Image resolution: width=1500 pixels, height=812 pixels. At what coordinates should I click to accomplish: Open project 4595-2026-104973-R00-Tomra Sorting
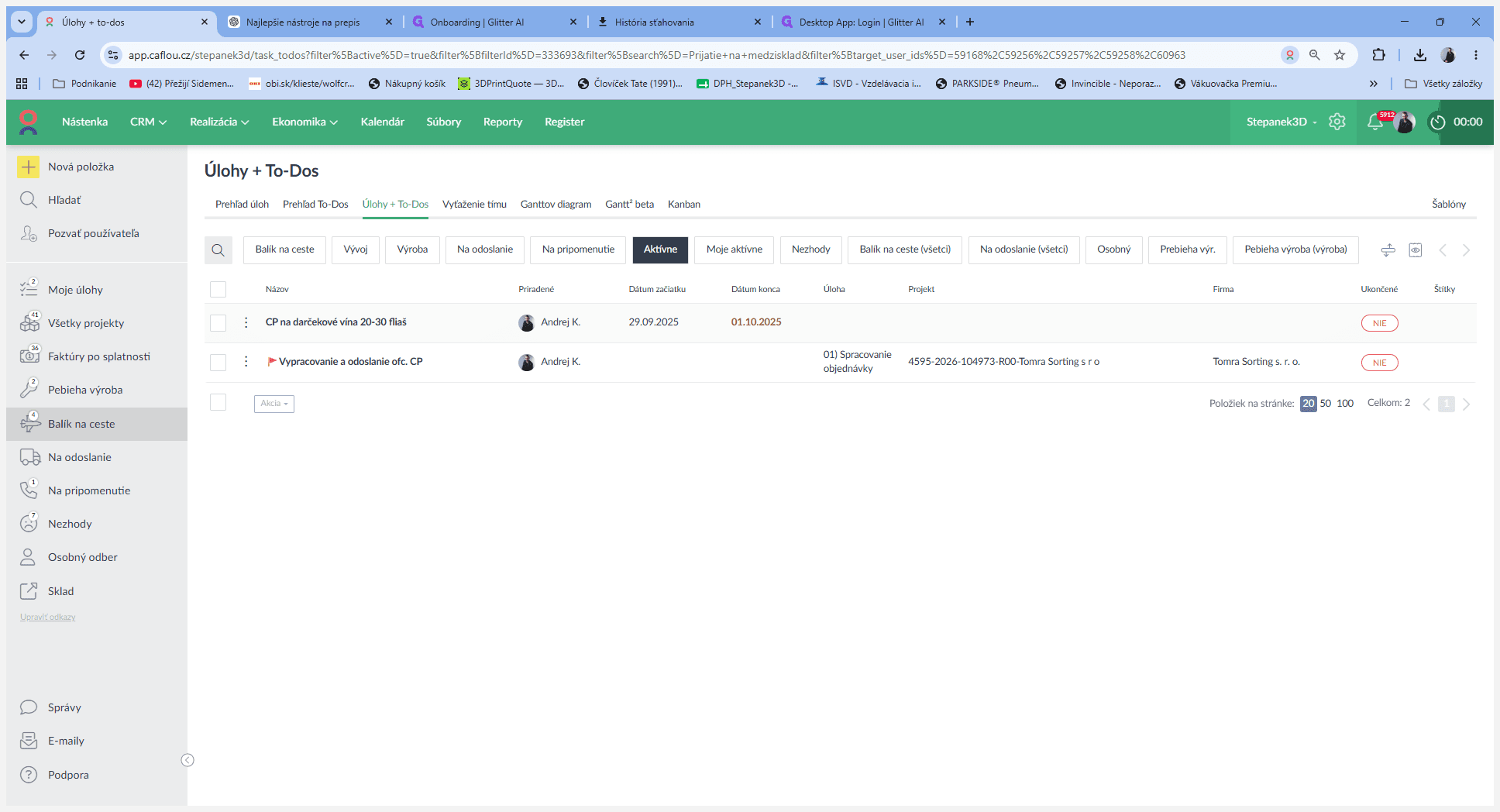coord(1003,362)
